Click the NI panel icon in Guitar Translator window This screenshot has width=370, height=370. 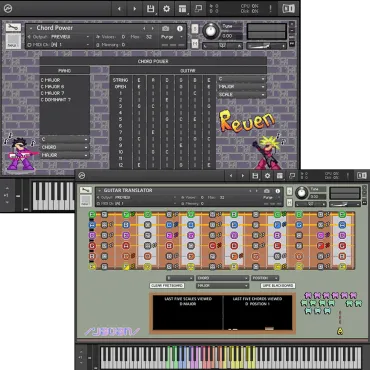tap(362, 176)
